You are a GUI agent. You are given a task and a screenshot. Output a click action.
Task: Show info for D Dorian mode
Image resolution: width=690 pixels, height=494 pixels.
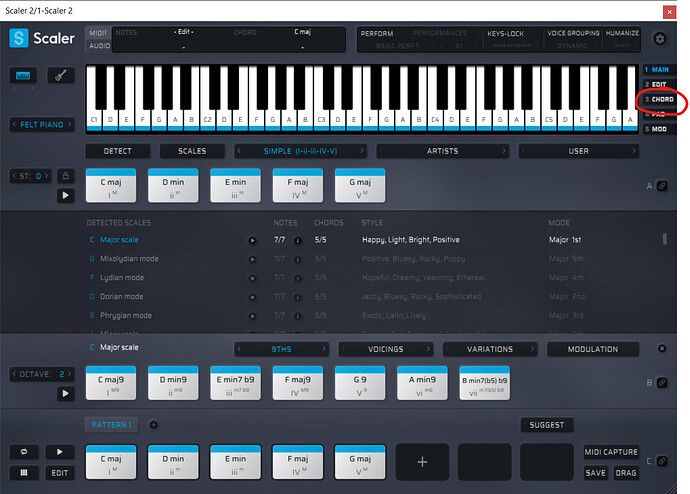click(x=298, y=297)
